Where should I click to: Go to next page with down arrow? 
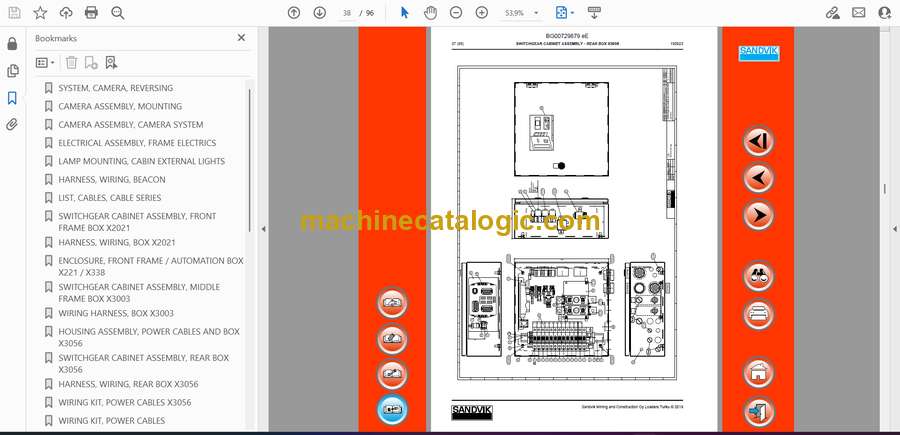(320, 13)
